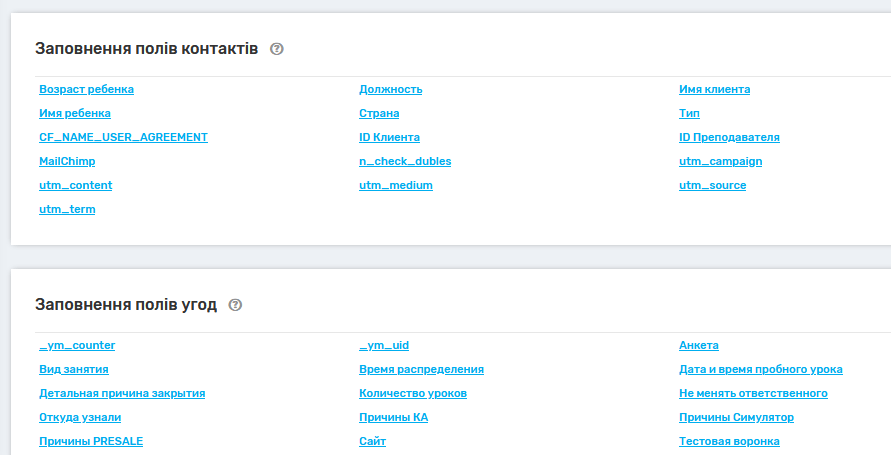Click the Страна field link
The height and width of the screenshot is (455, 891).
(379, 113)
